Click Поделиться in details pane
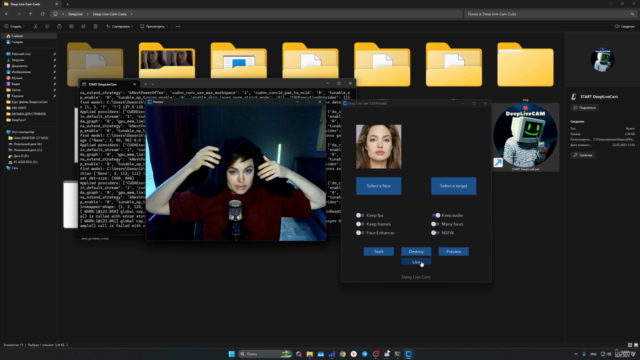This screenshot has height=360, width=640. (x=584, y=108)
